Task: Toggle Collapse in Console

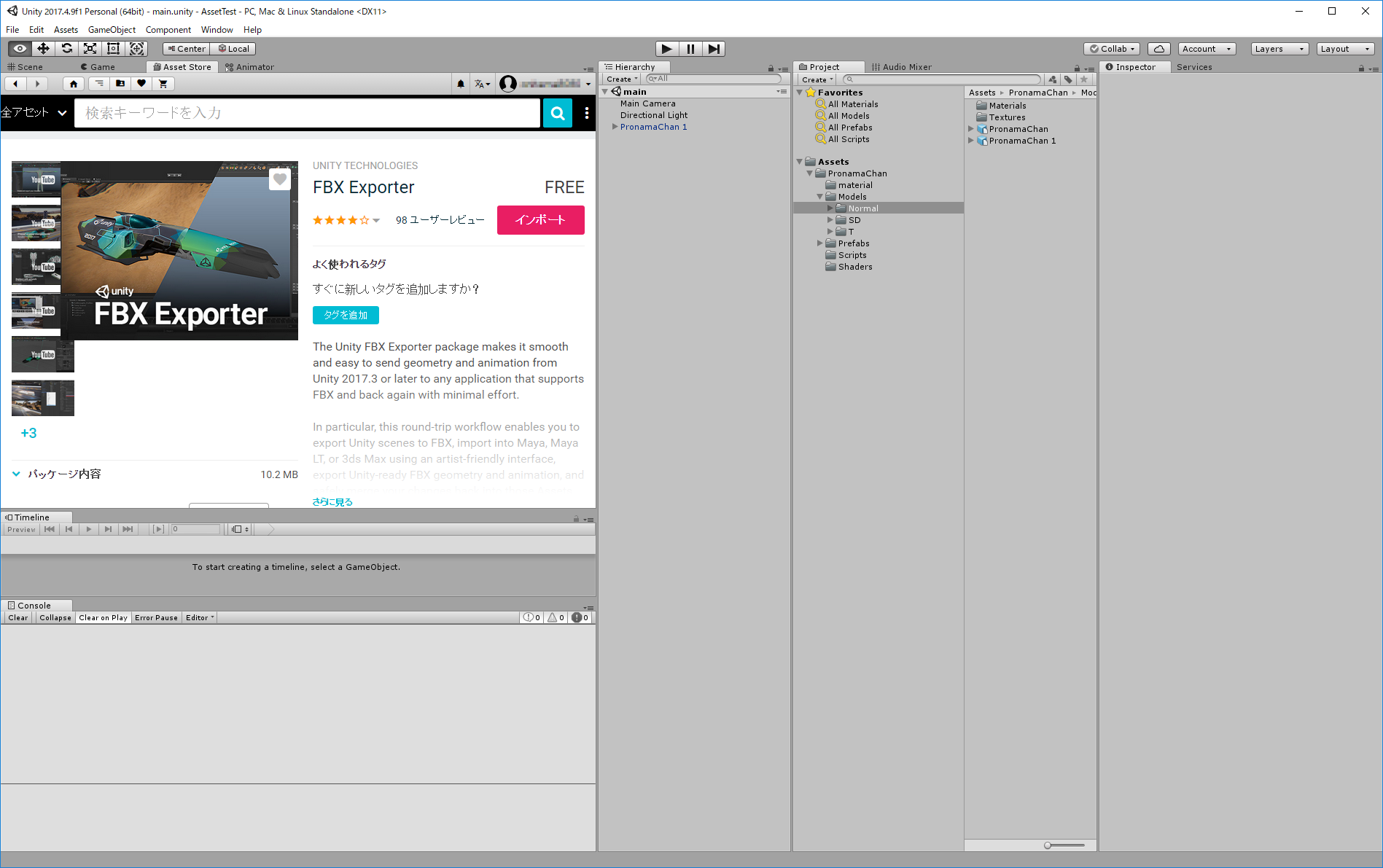Action: point(55,617)
